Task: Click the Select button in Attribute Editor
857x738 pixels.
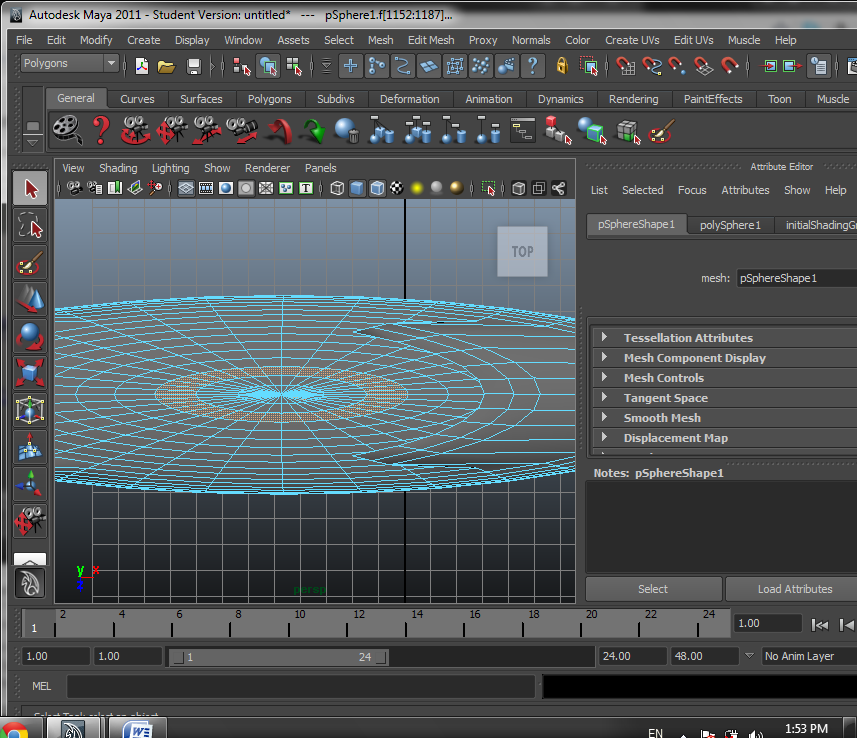Action: point(653,589)
